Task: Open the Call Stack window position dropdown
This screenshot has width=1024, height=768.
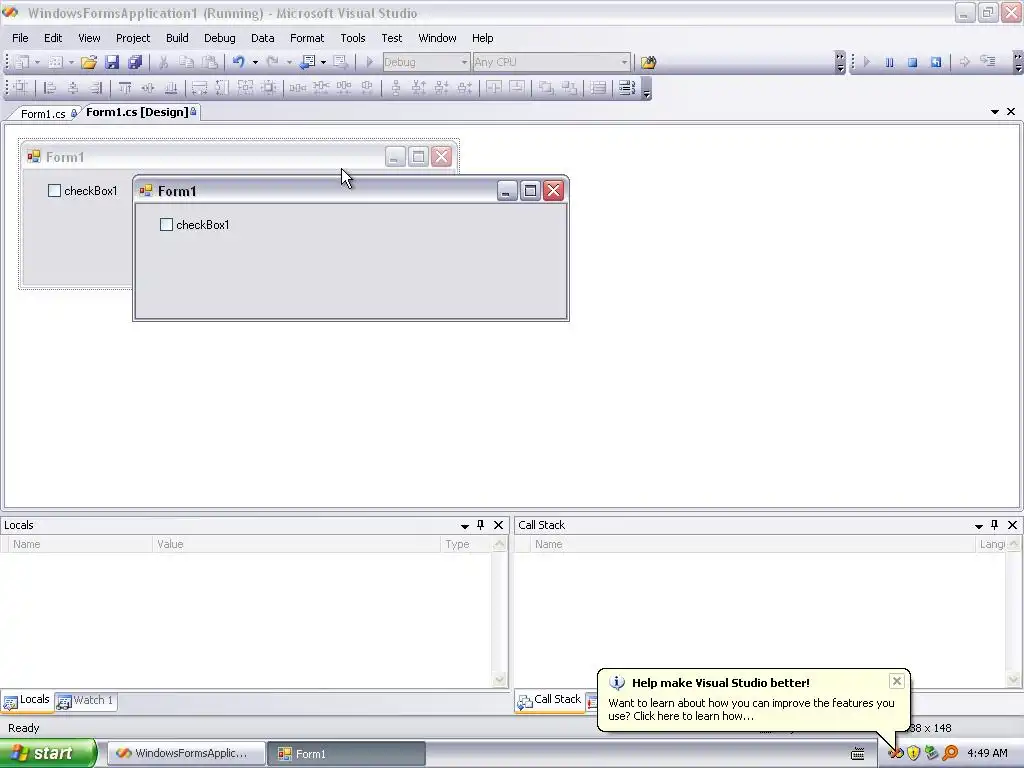Action: click(x=978, y=526)
